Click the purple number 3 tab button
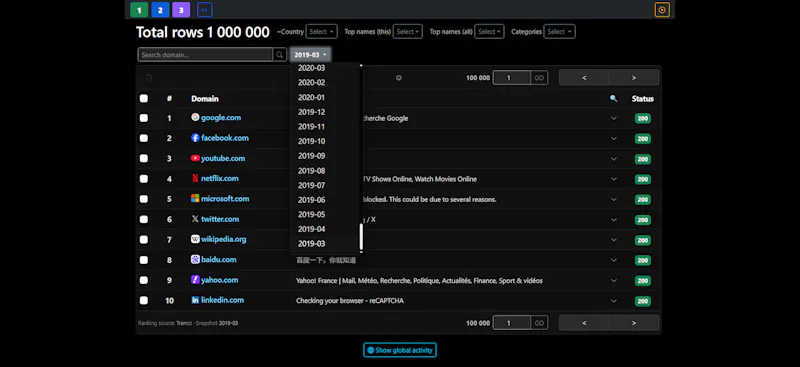The image size is (800, 367). [181, 9]
